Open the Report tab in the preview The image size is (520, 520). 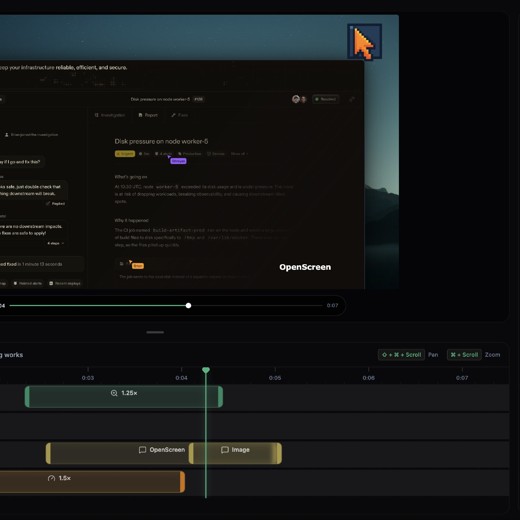pos(148,115)
